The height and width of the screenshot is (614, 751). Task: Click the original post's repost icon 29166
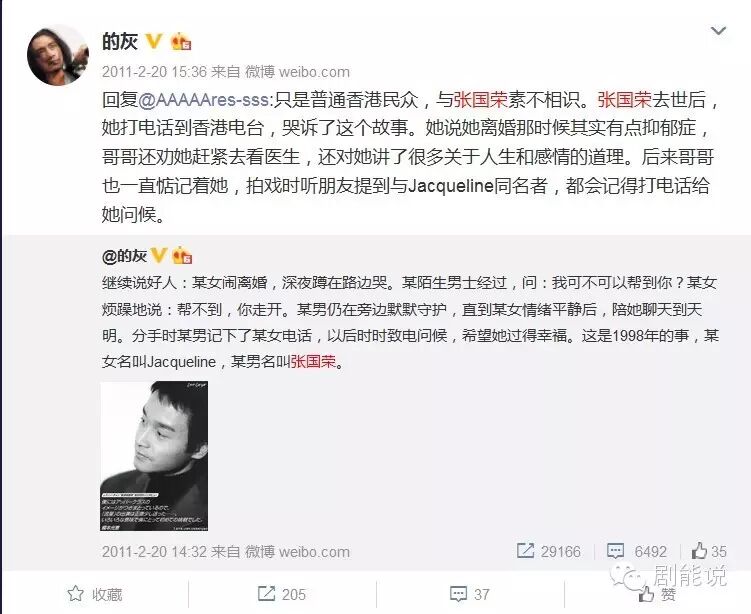click(x=549, y=551)
